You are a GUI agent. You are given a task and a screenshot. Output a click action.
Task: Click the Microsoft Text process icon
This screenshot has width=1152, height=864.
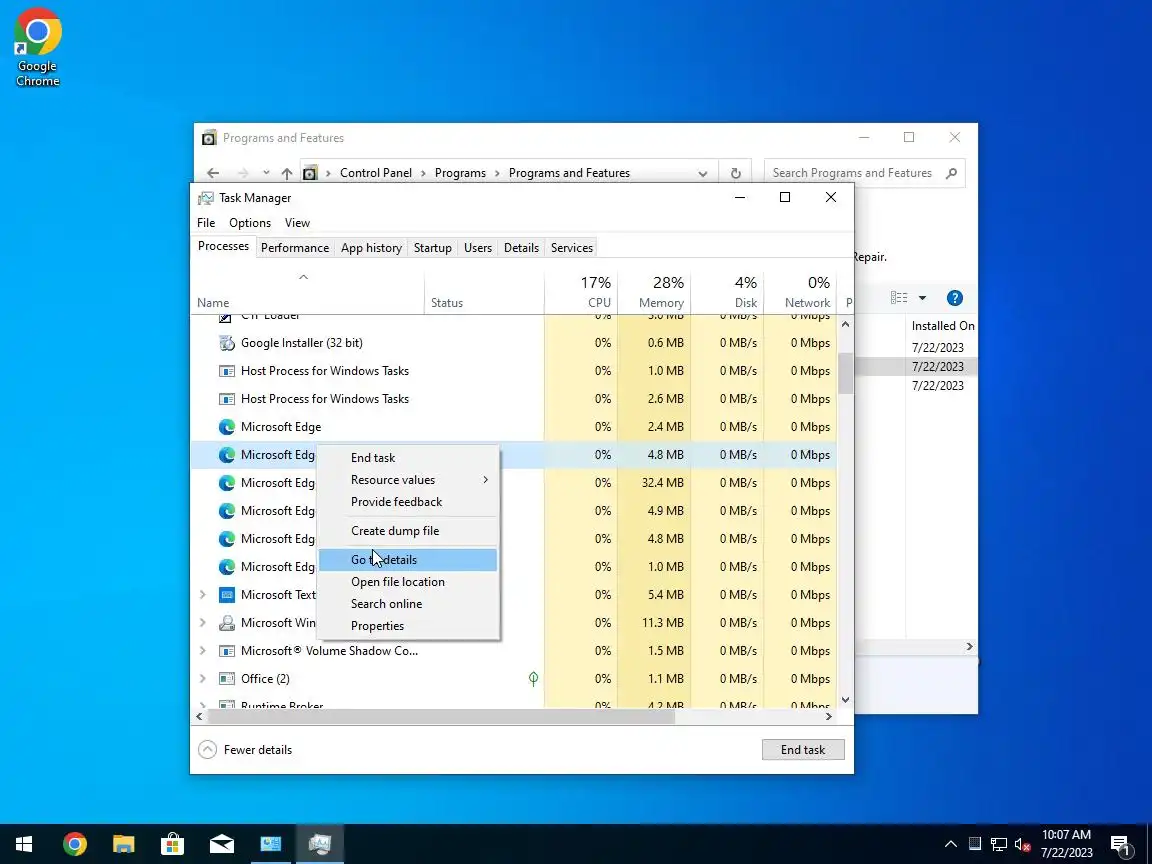pos(227,595)
